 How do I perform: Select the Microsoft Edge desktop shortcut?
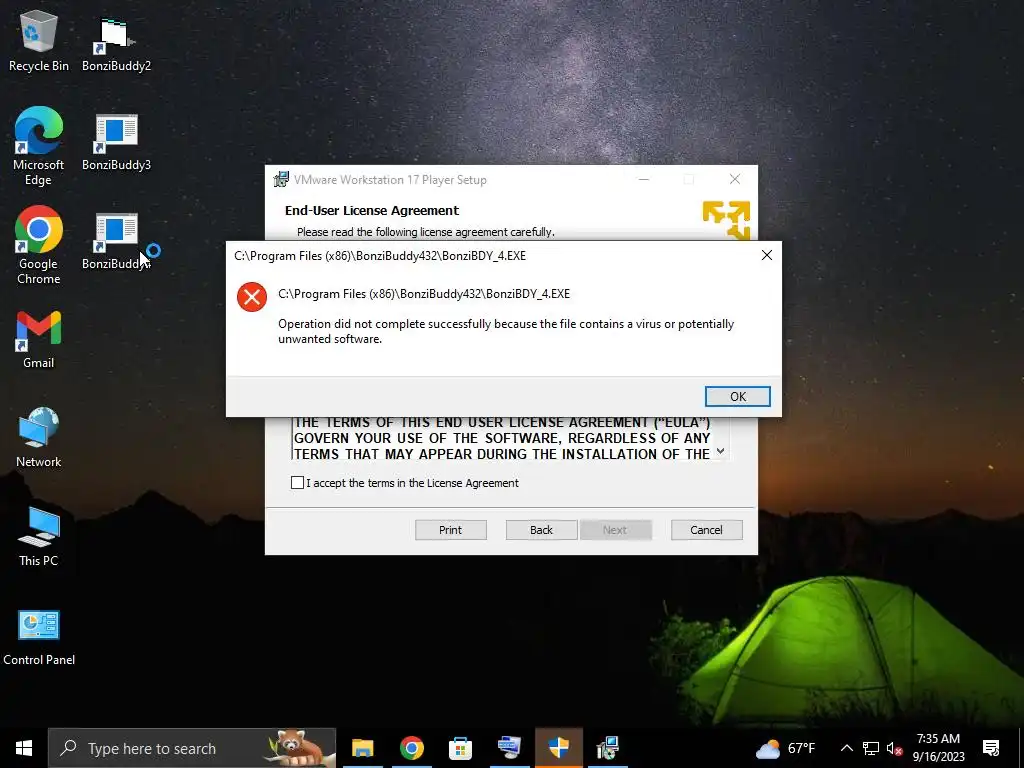(39, 146)
